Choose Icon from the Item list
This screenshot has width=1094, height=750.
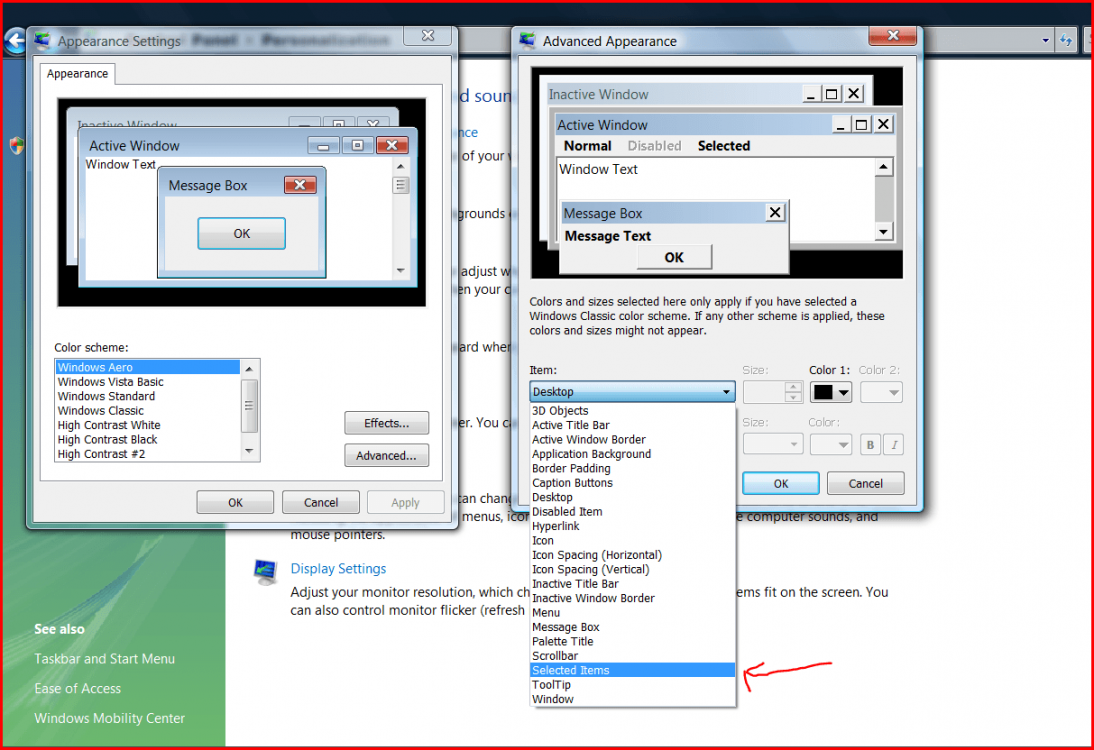pyautogui.click(x=632, y=541)
